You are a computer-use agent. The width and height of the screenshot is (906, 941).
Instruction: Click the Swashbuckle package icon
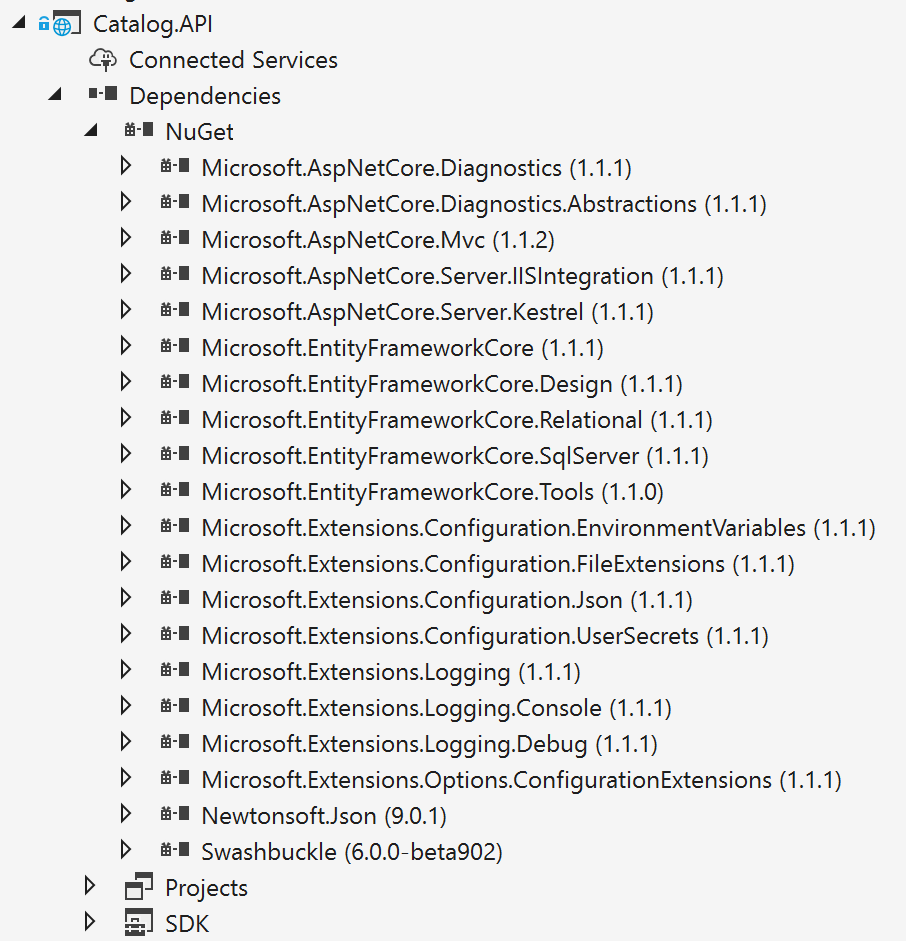point(174,852)
